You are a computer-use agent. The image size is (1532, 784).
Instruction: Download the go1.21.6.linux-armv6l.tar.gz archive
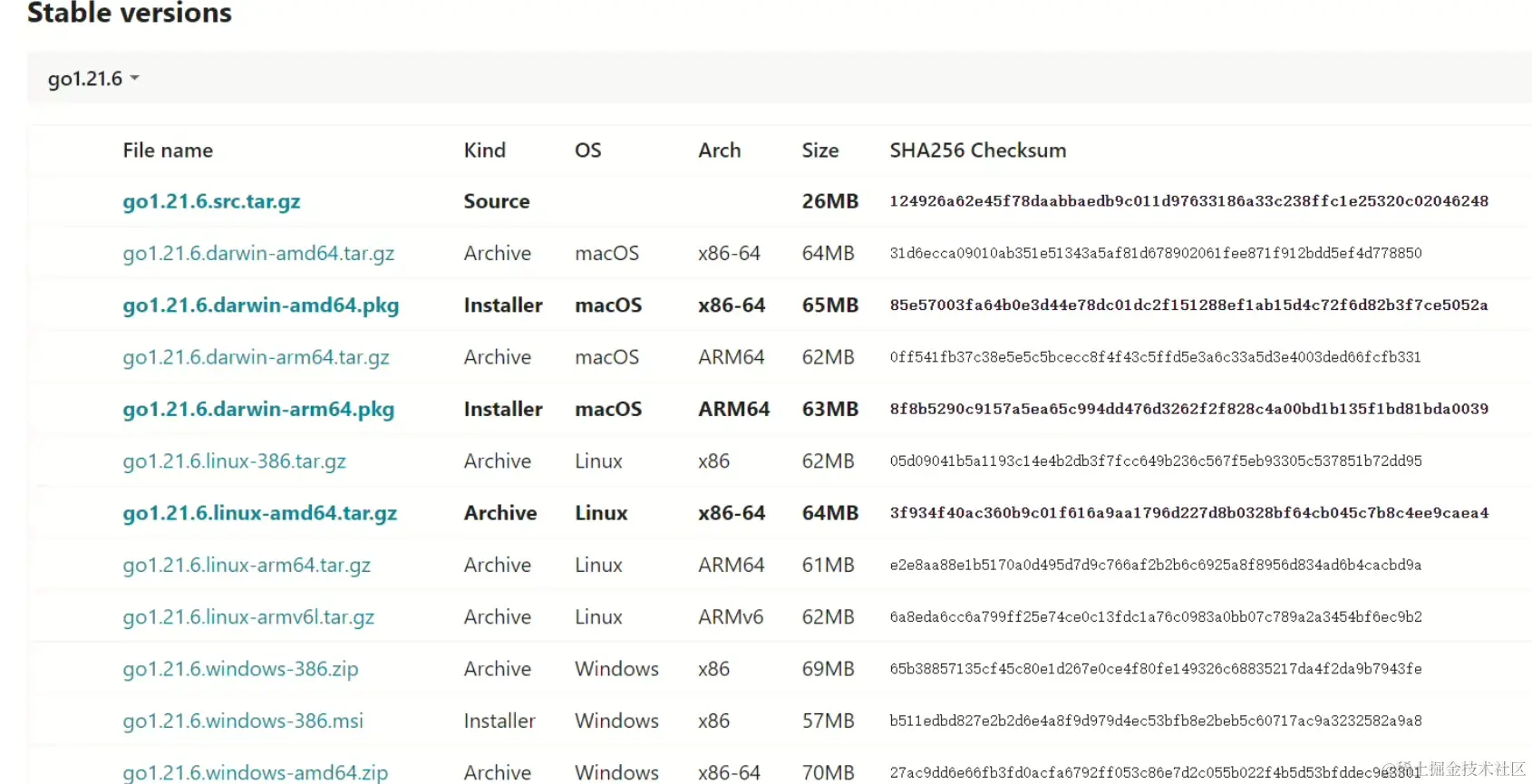pos(248,617)
